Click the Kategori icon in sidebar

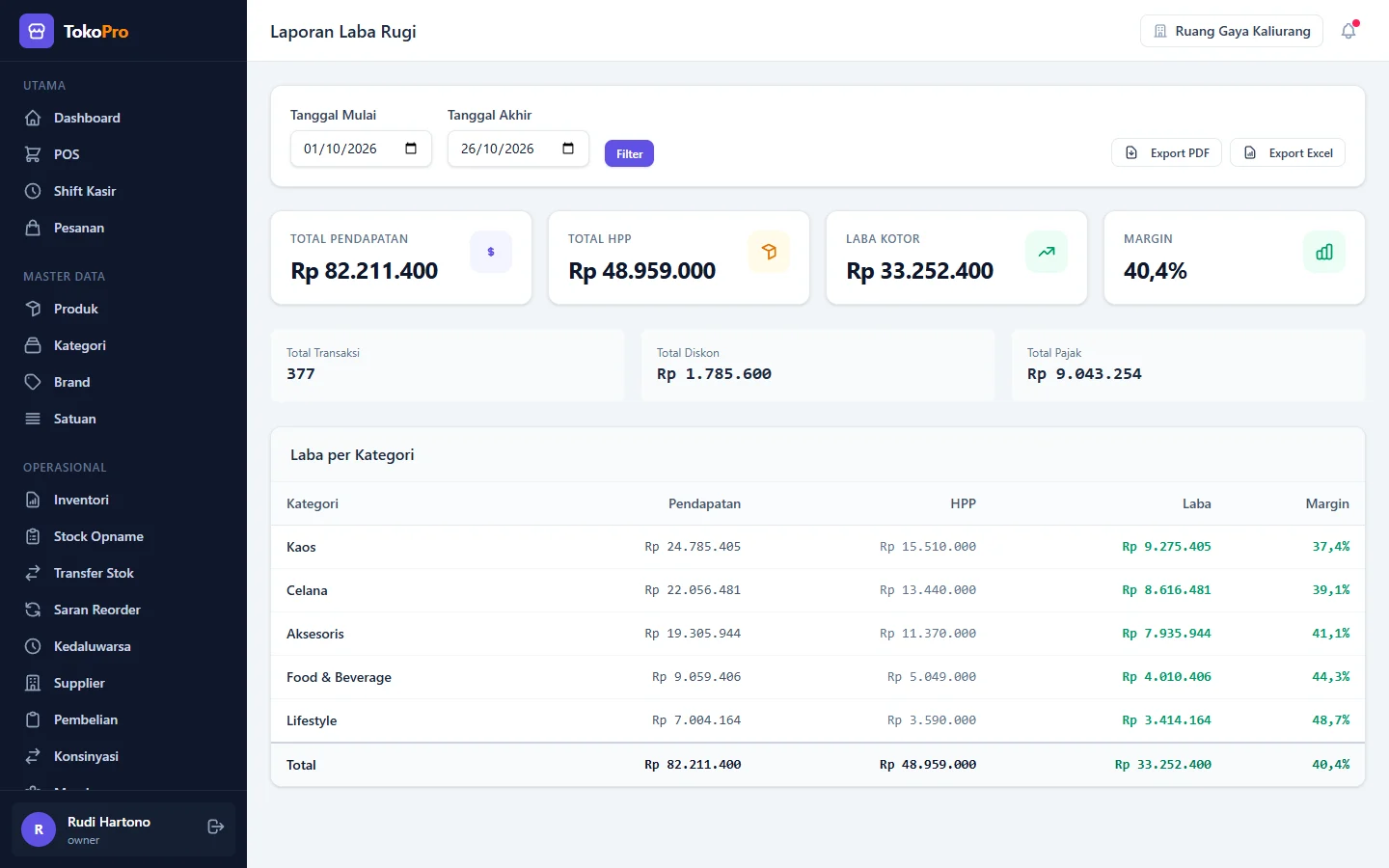pyautogui.click(x=33, y=345)
